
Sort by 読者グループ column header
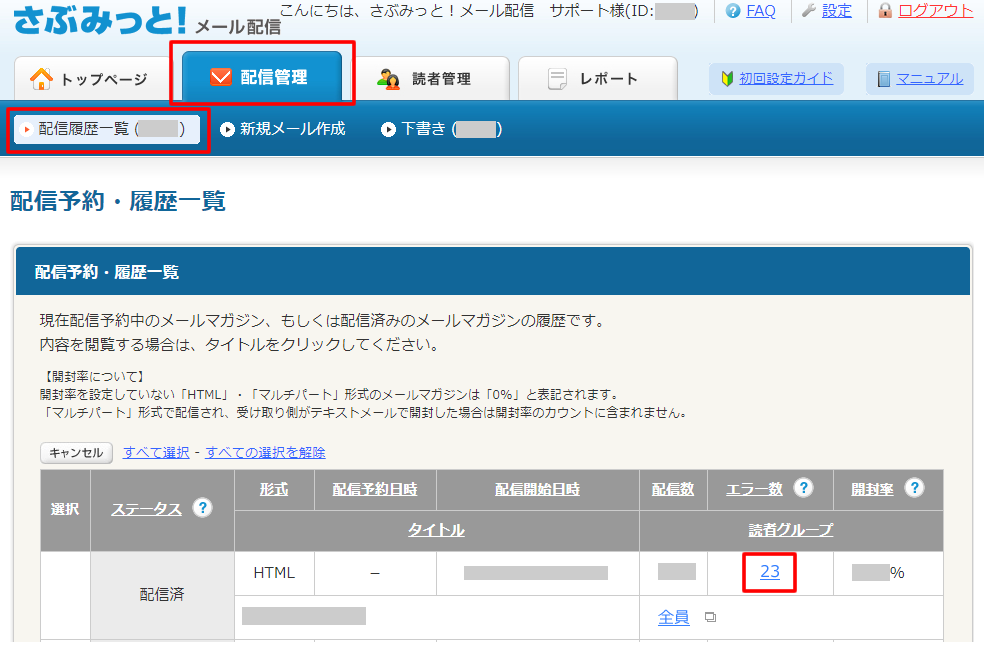791,530
